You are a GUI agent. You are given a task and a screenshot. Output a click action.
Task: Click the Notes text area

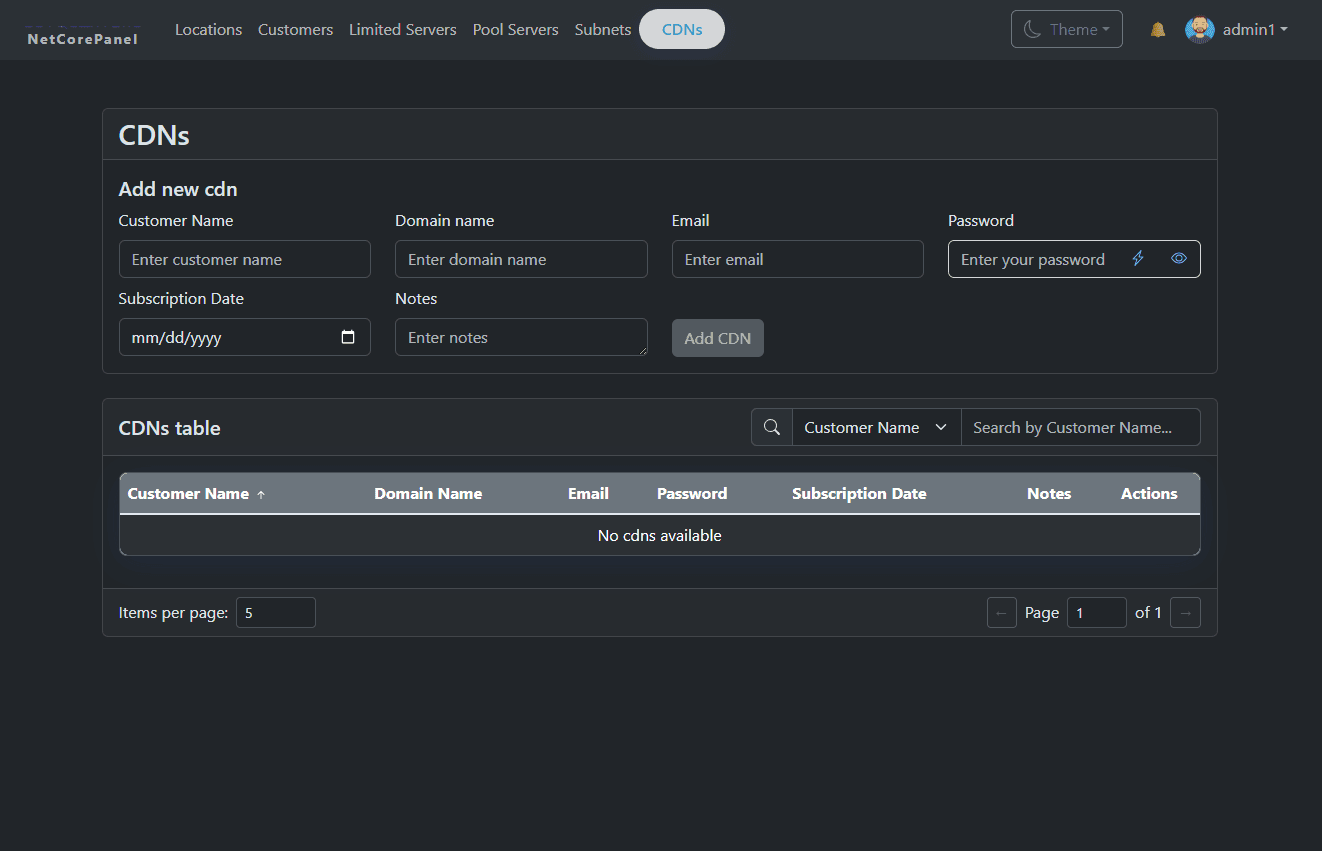coord(521,337)
